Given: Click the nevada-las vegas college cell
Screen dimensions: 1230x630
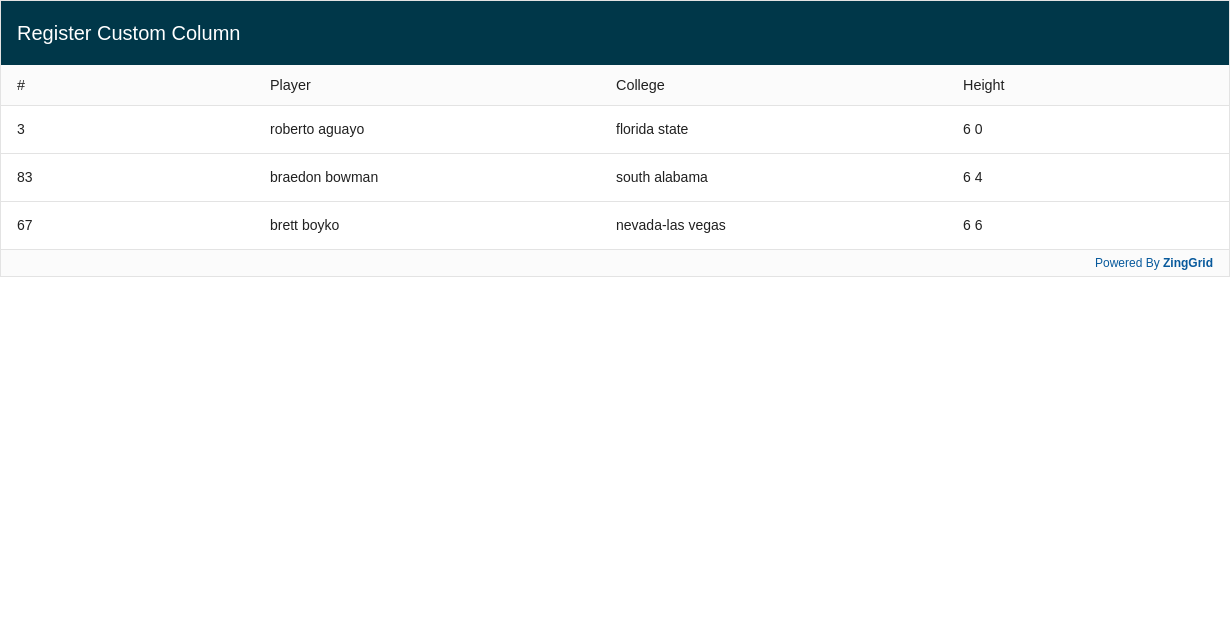Looking at the screenshot, I should coord(670,225).
